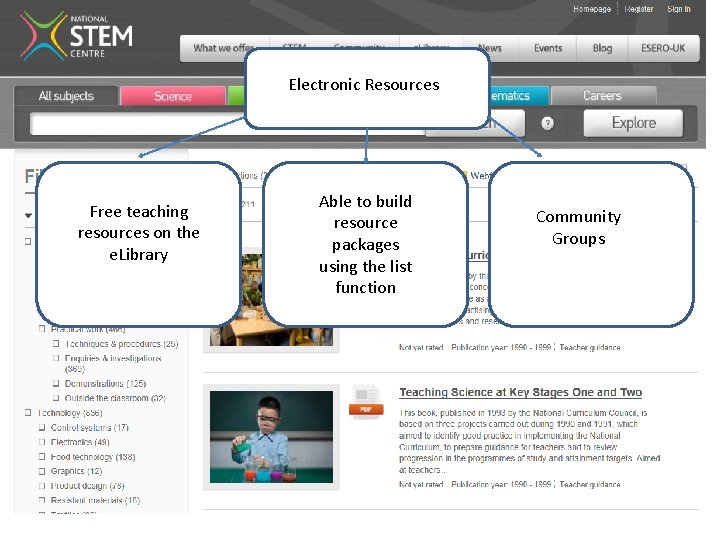
Task: Click the search help question mark icon
Action: (x=547, y=123)
